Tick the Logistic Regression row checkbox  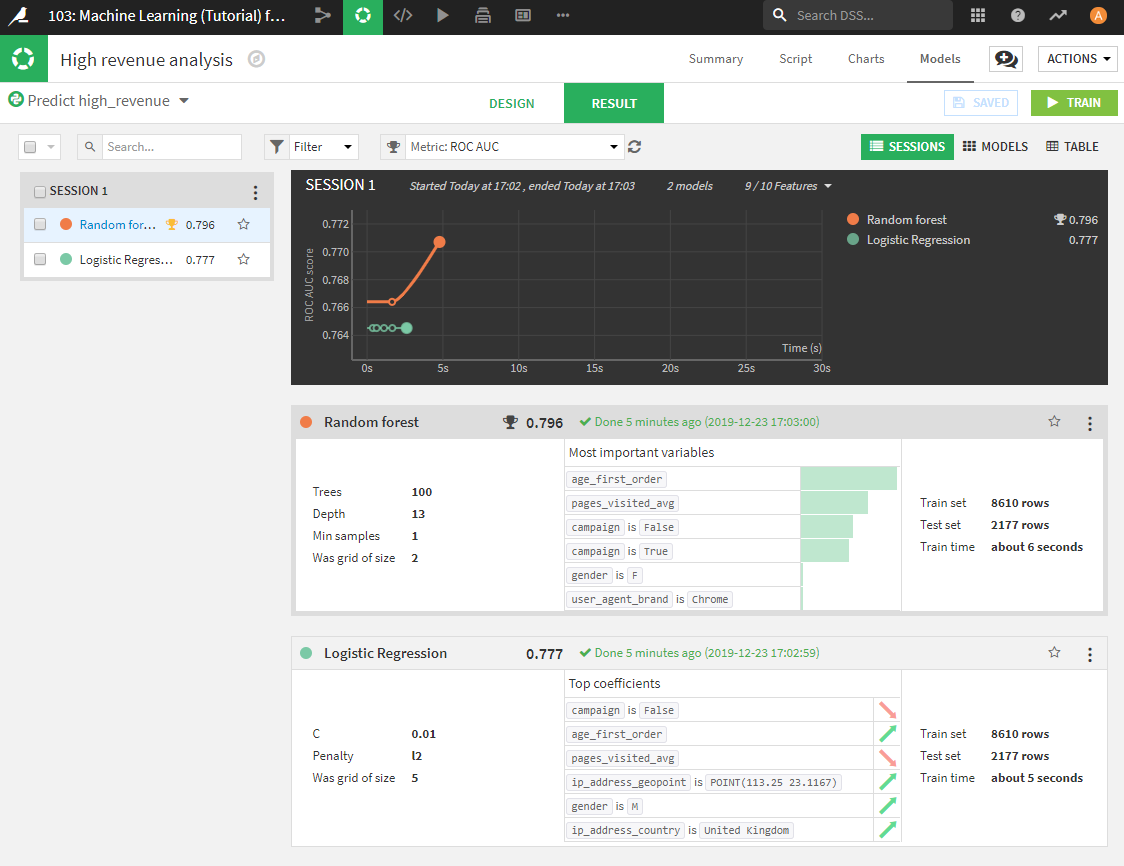(x=40, y=260)
